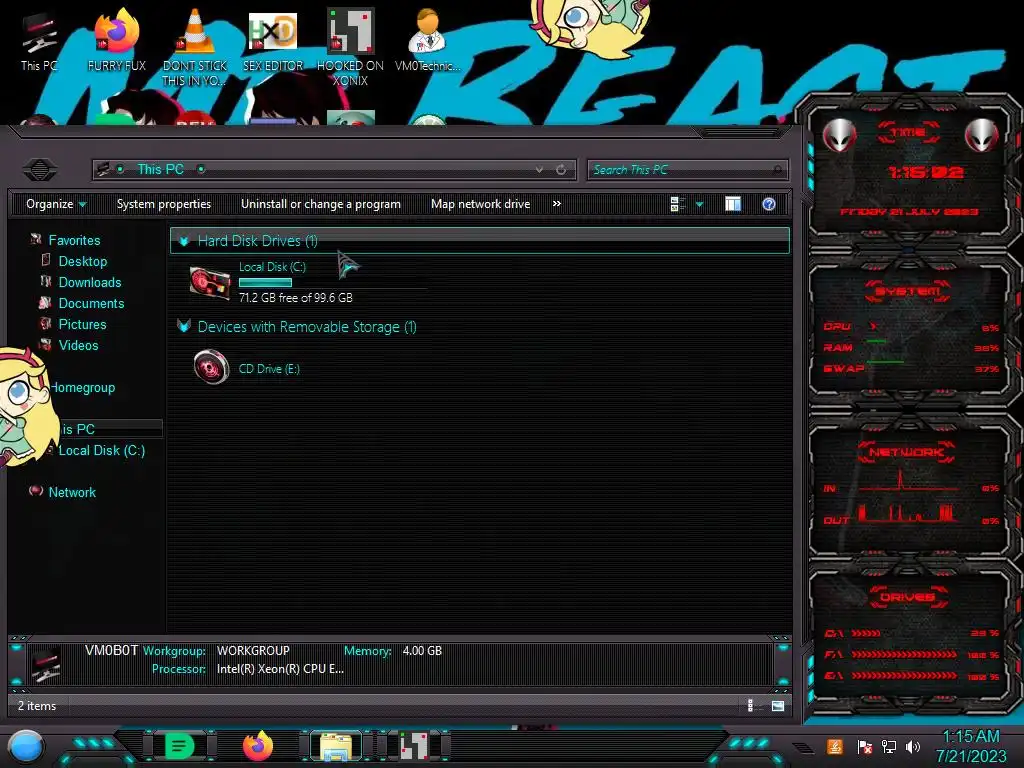Click the blue help question mark icon

(769, 204)
